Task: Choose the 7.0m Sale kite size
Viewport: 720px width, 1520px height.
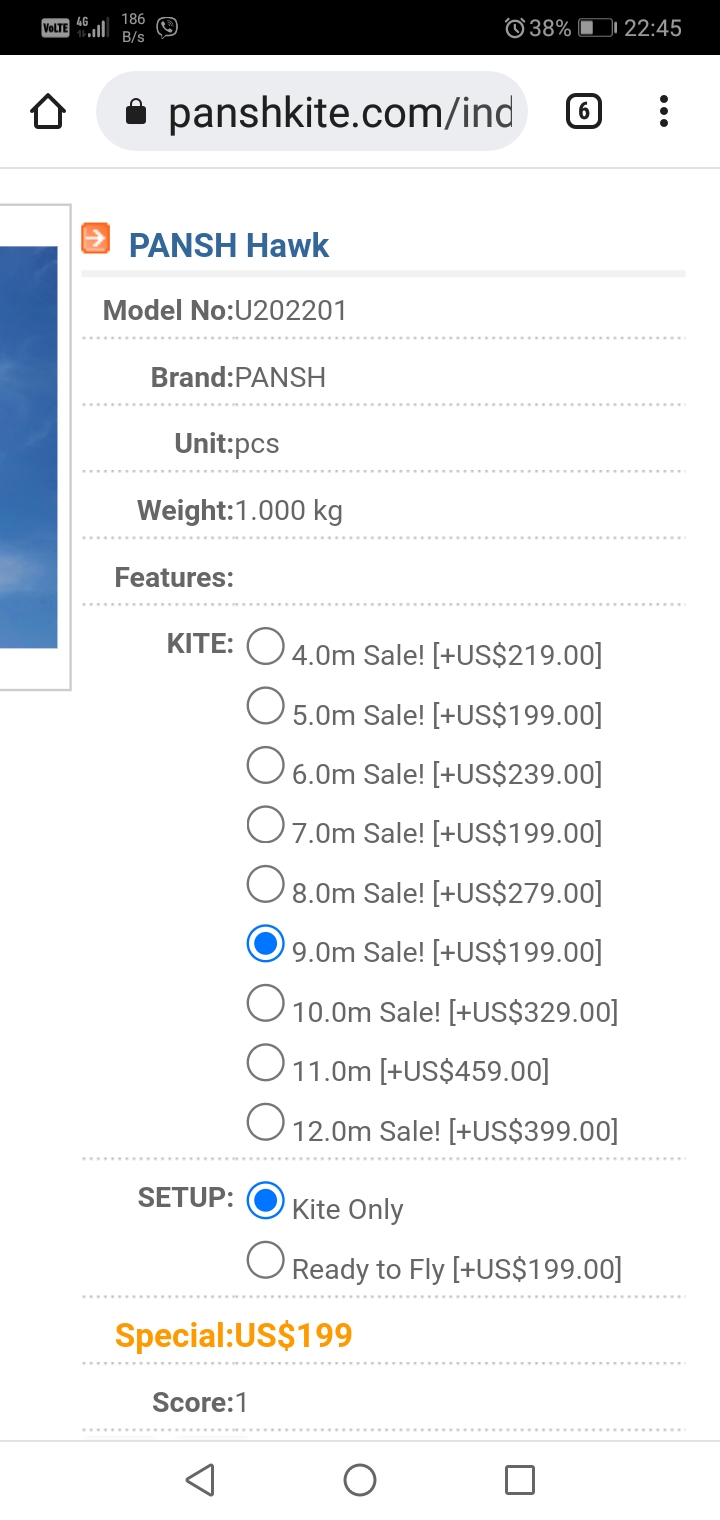Action: tap(265, 825)
